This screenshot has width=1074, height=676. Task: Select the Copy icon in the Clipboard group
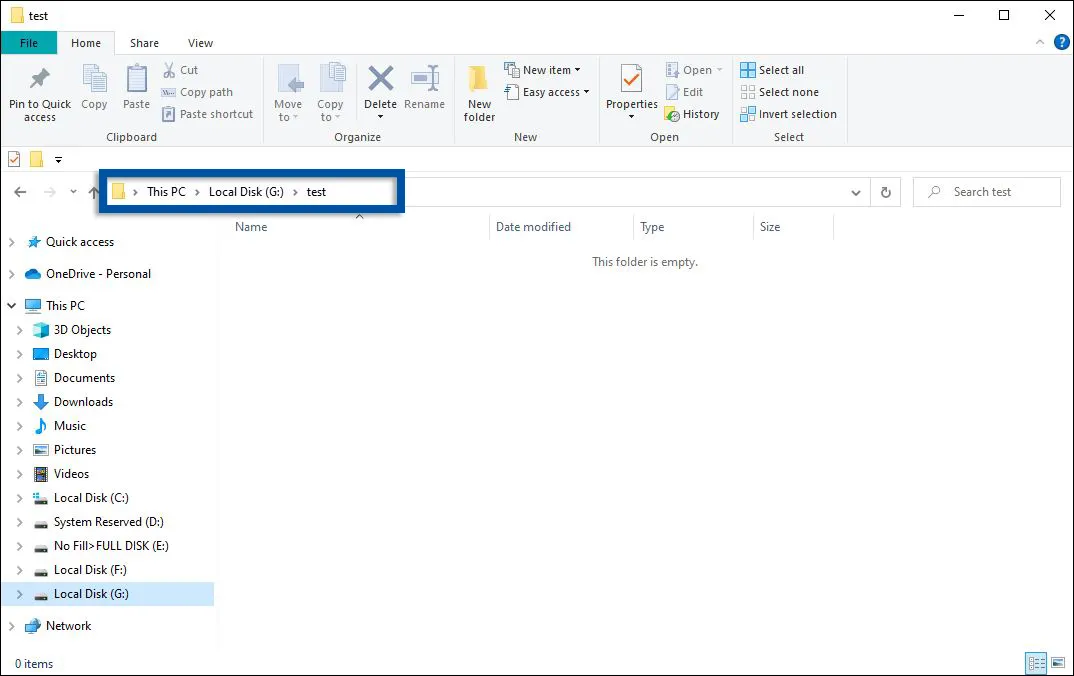coord(94,90)
